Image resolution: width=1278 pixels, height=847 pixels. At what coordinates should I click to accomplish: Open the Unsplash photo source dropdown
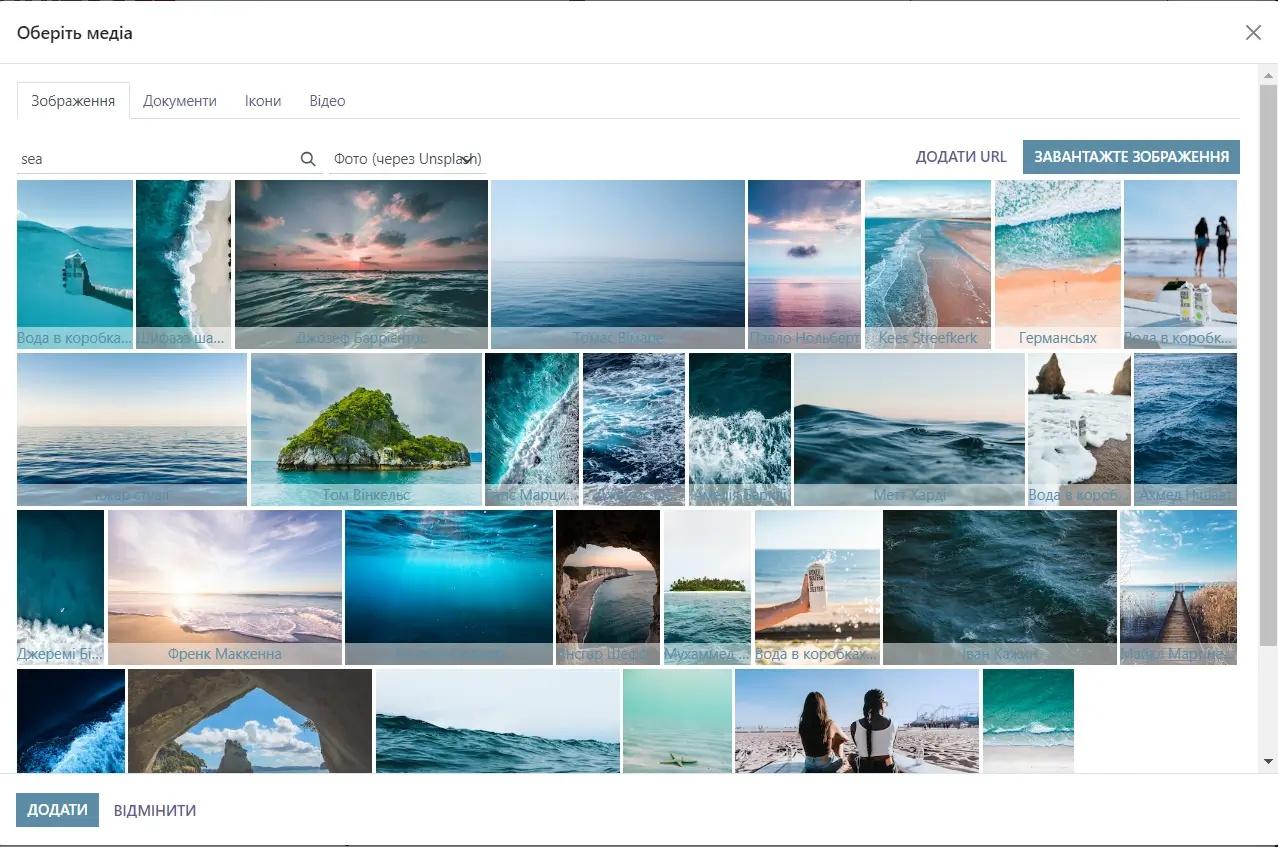[408, 159]
